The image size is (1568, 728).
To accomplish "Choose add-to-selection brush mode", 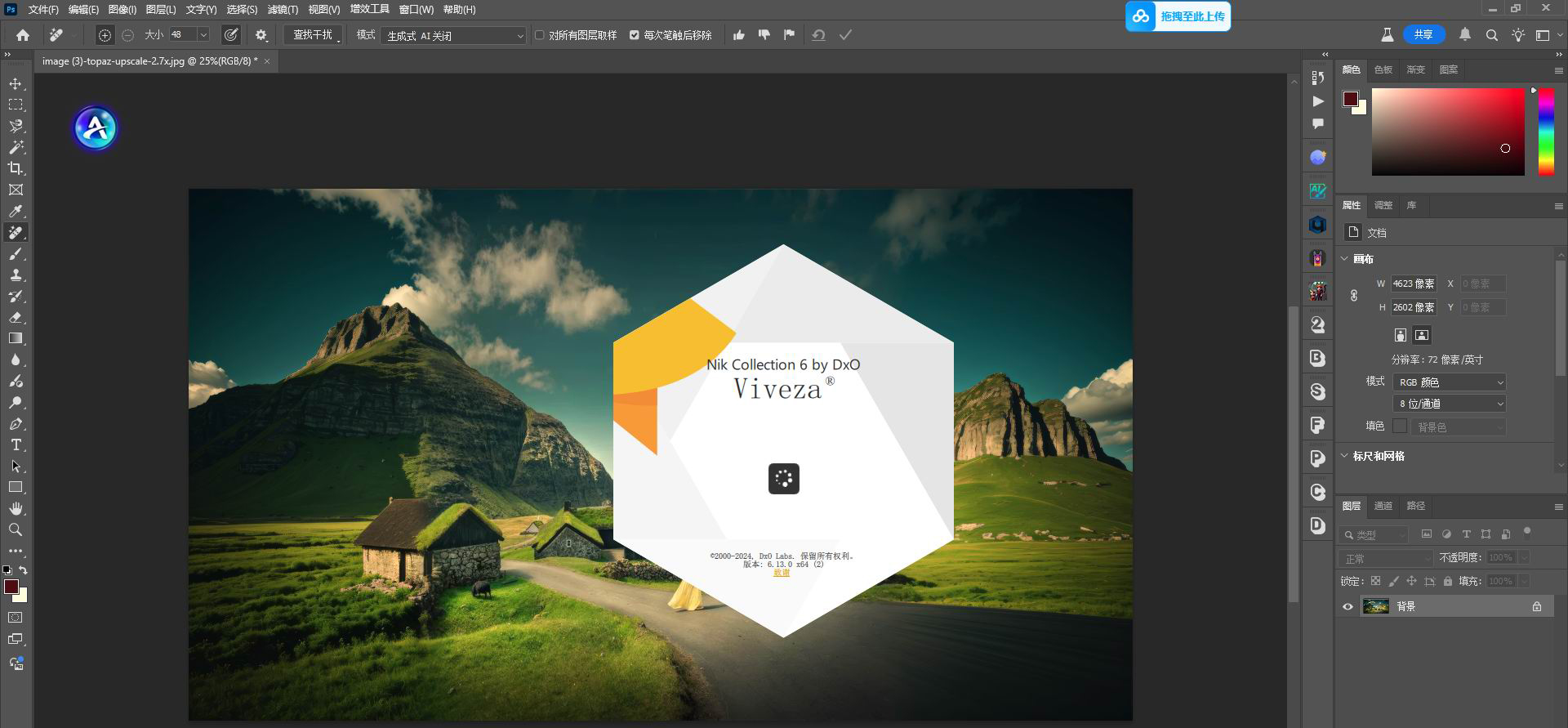I will (x=105, y=35).
